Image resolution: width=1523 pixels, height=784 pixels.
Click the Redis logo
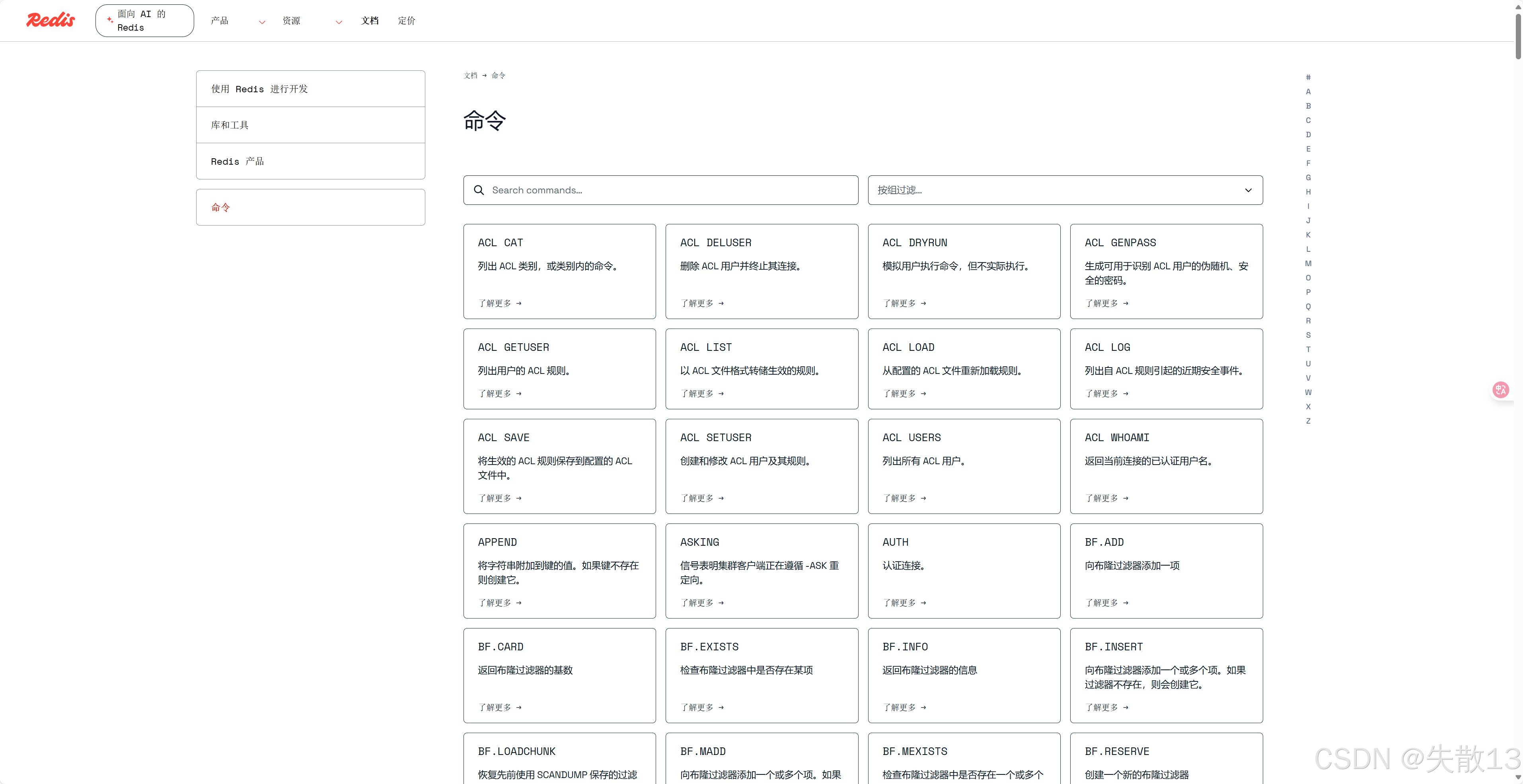(51, 20)
